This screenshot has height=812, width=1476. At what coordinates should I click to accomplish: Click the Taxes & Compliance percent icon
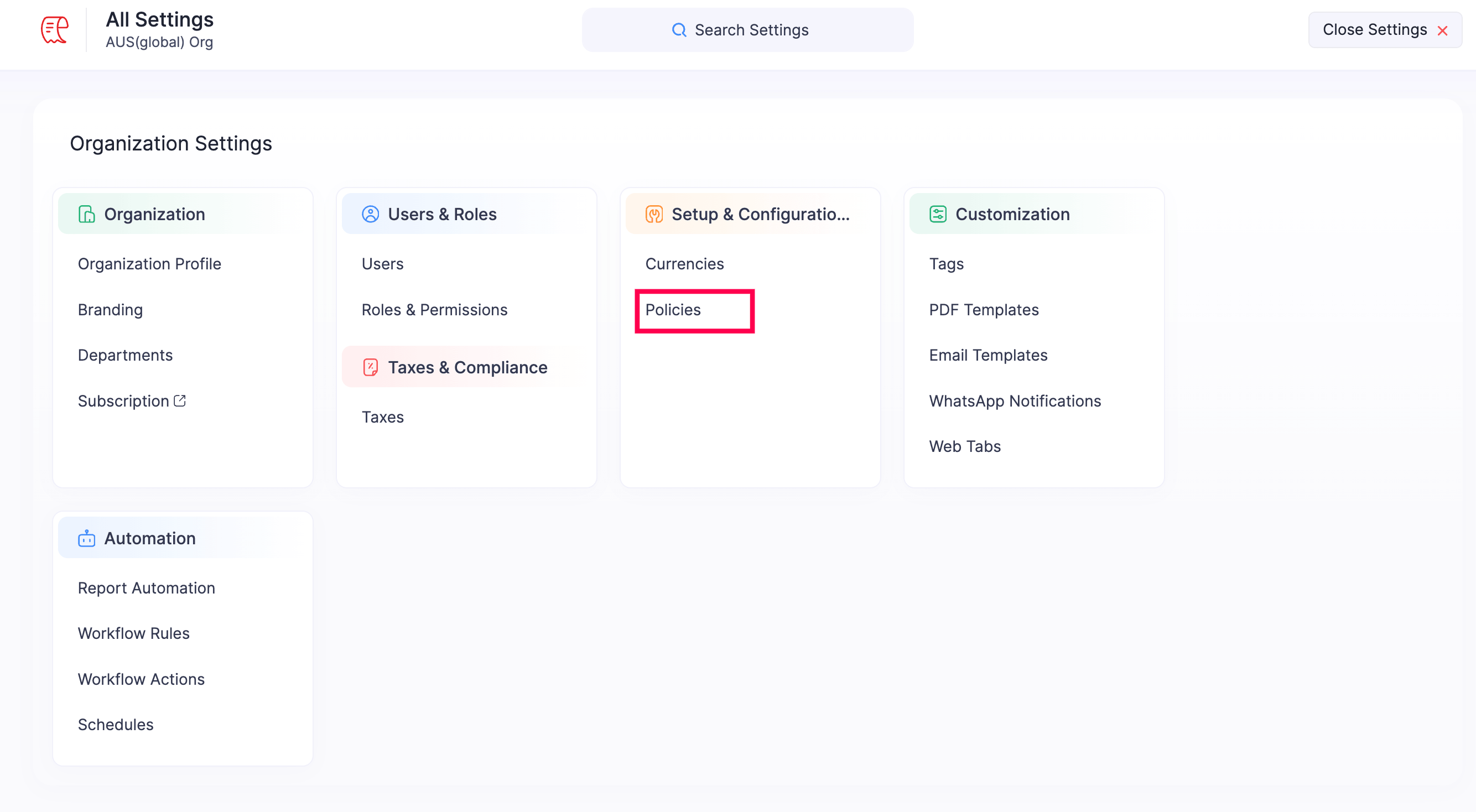pos(370,367)
